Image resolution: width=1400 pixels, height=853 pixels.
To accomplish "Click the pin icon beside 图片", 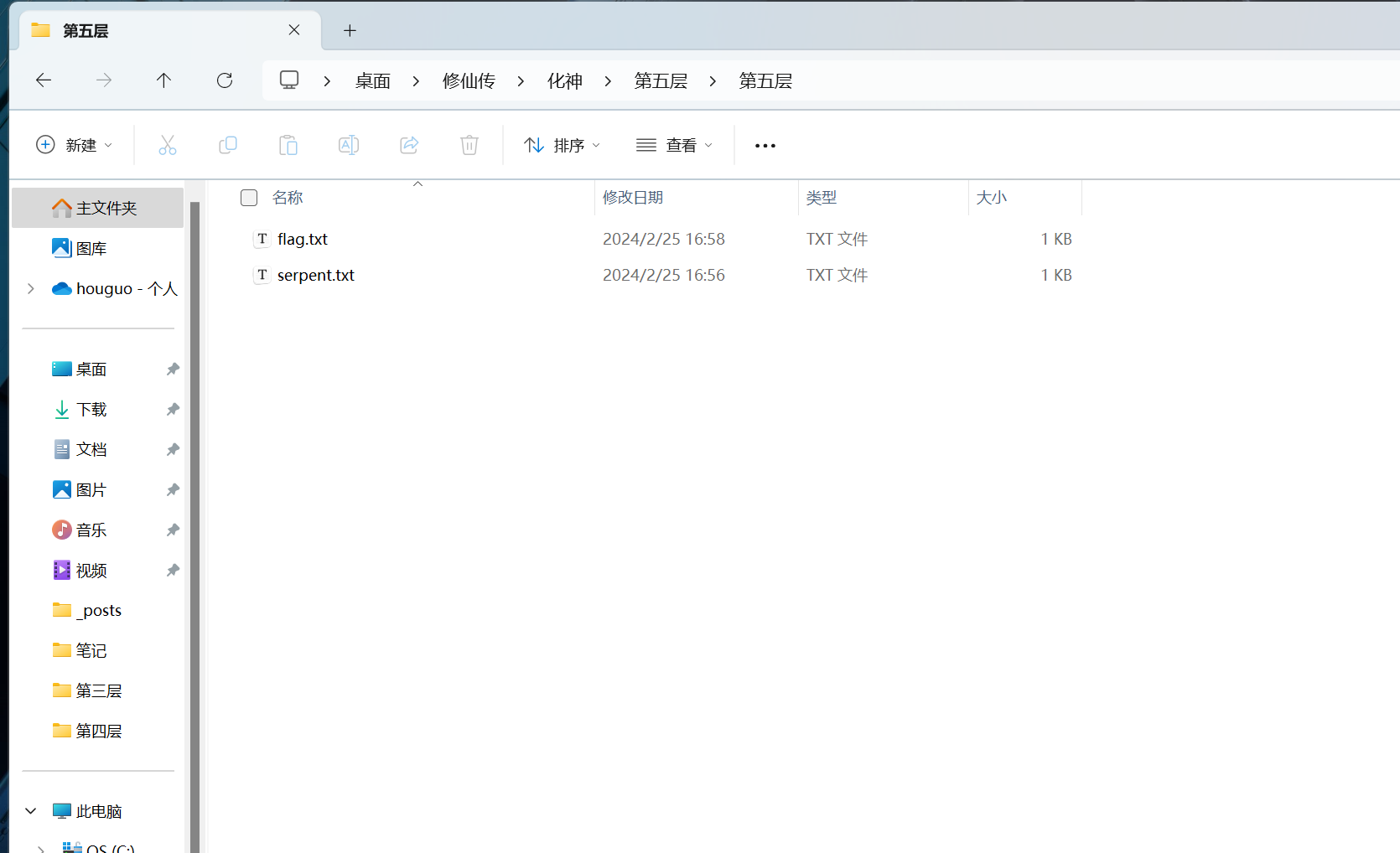I will pyautogui.click(x=173, y=489).
